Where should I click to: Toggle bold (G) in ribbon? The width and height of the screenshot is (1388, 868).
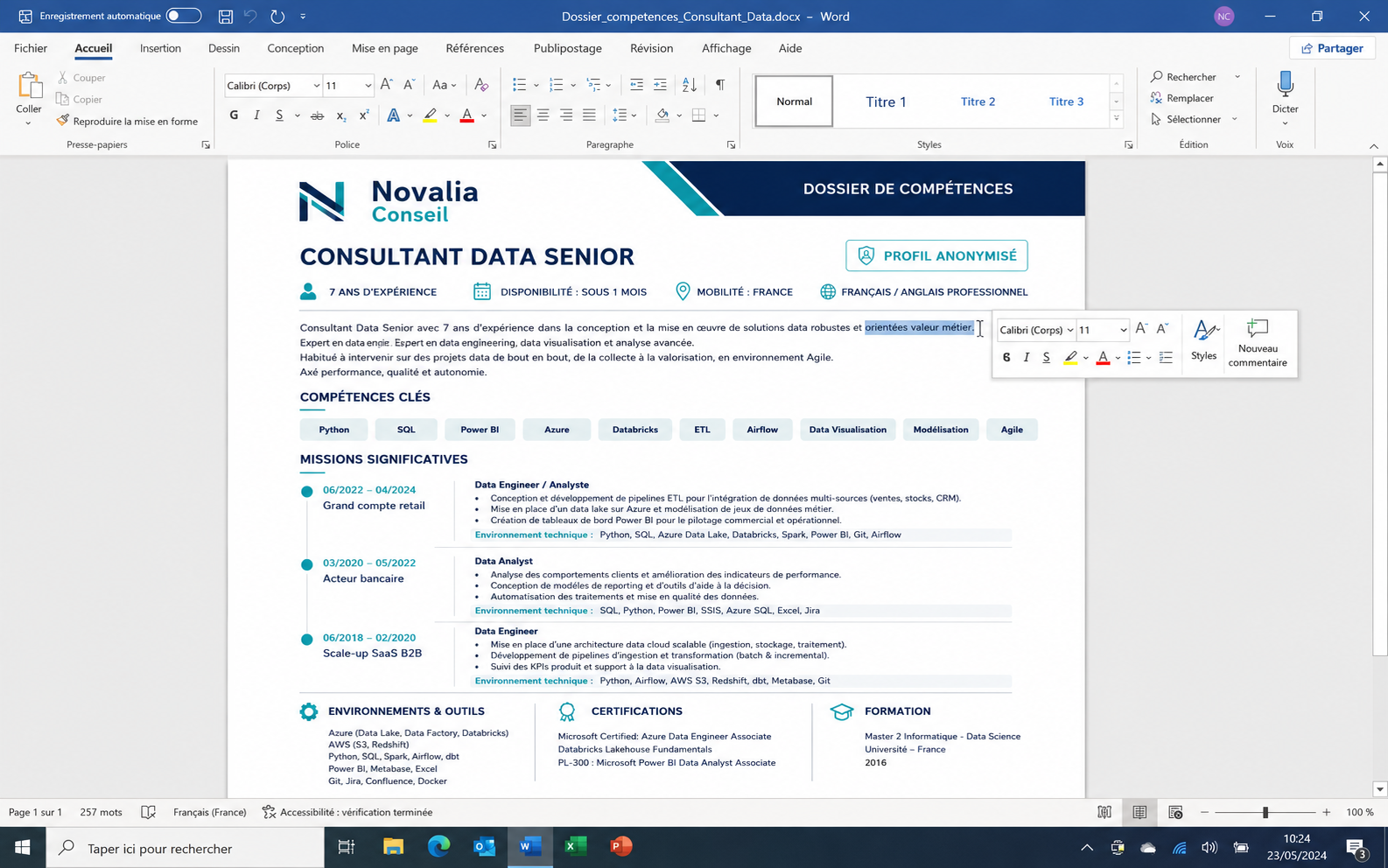(x=234, y=115)
